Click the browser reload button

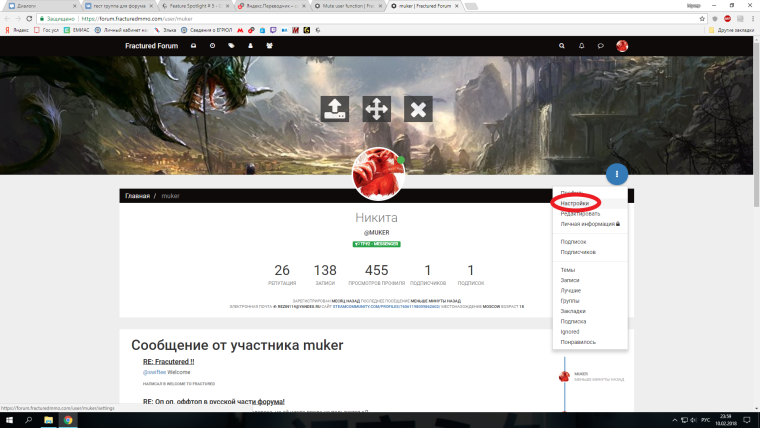coord(29,18)
